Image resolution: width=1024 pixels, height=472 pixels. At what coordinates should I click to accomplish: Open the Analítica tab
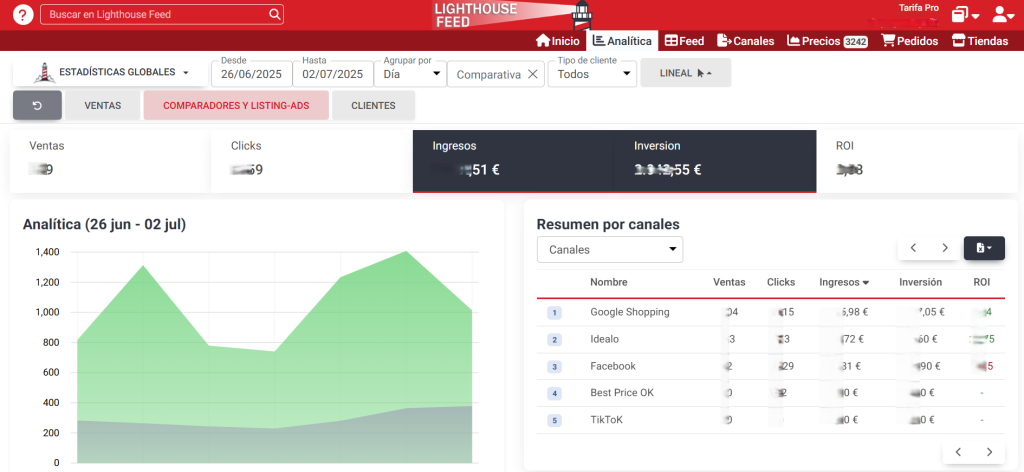[622, 40]
